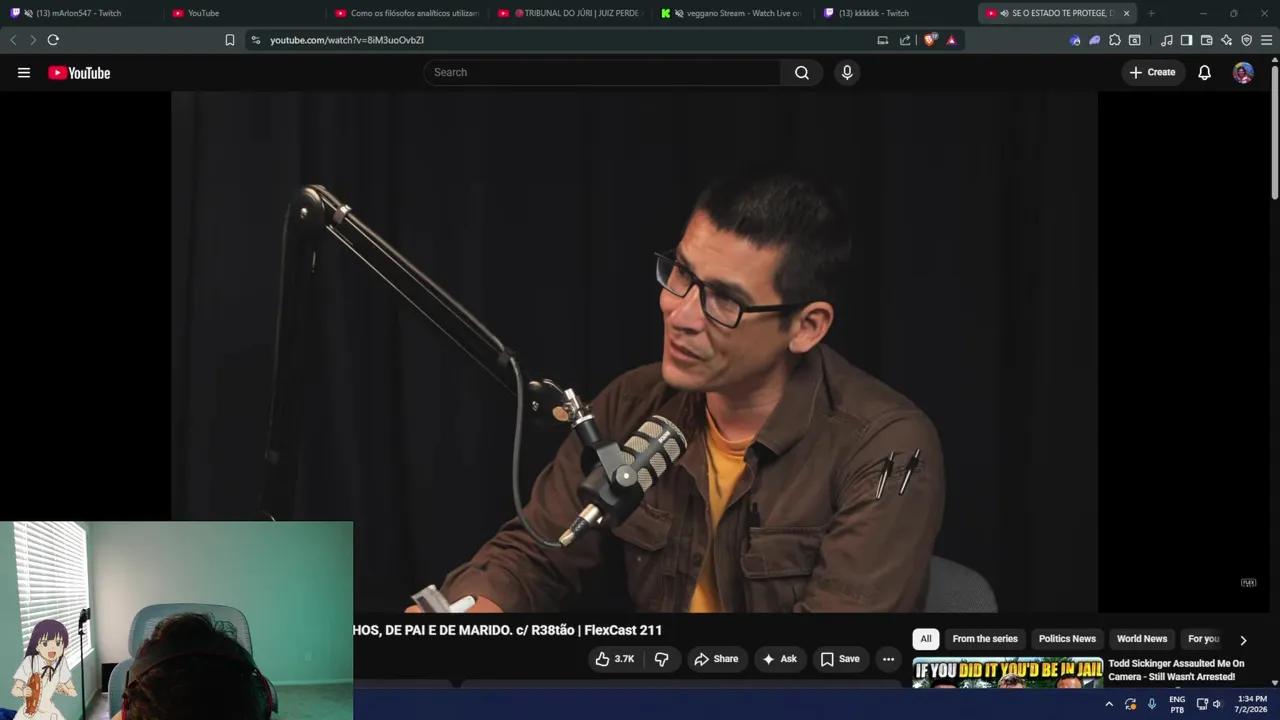The image size is (1280, 720).
Task: Open the YouTube guide hamburger menu
Action: [24, 73]
